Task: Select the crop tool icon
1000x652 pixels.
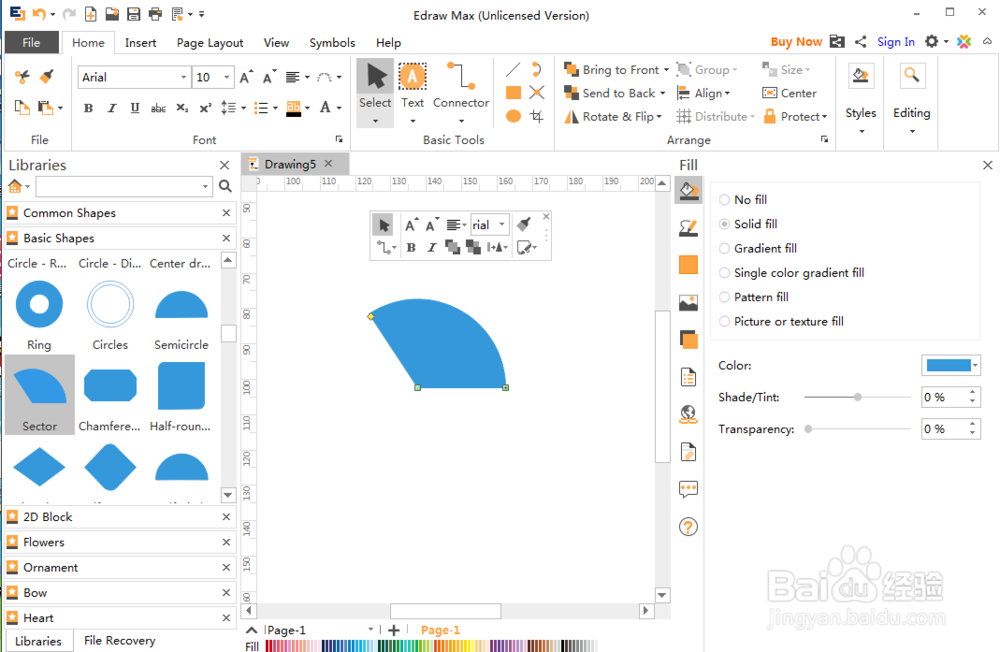Action: click(x=537, y=116)
